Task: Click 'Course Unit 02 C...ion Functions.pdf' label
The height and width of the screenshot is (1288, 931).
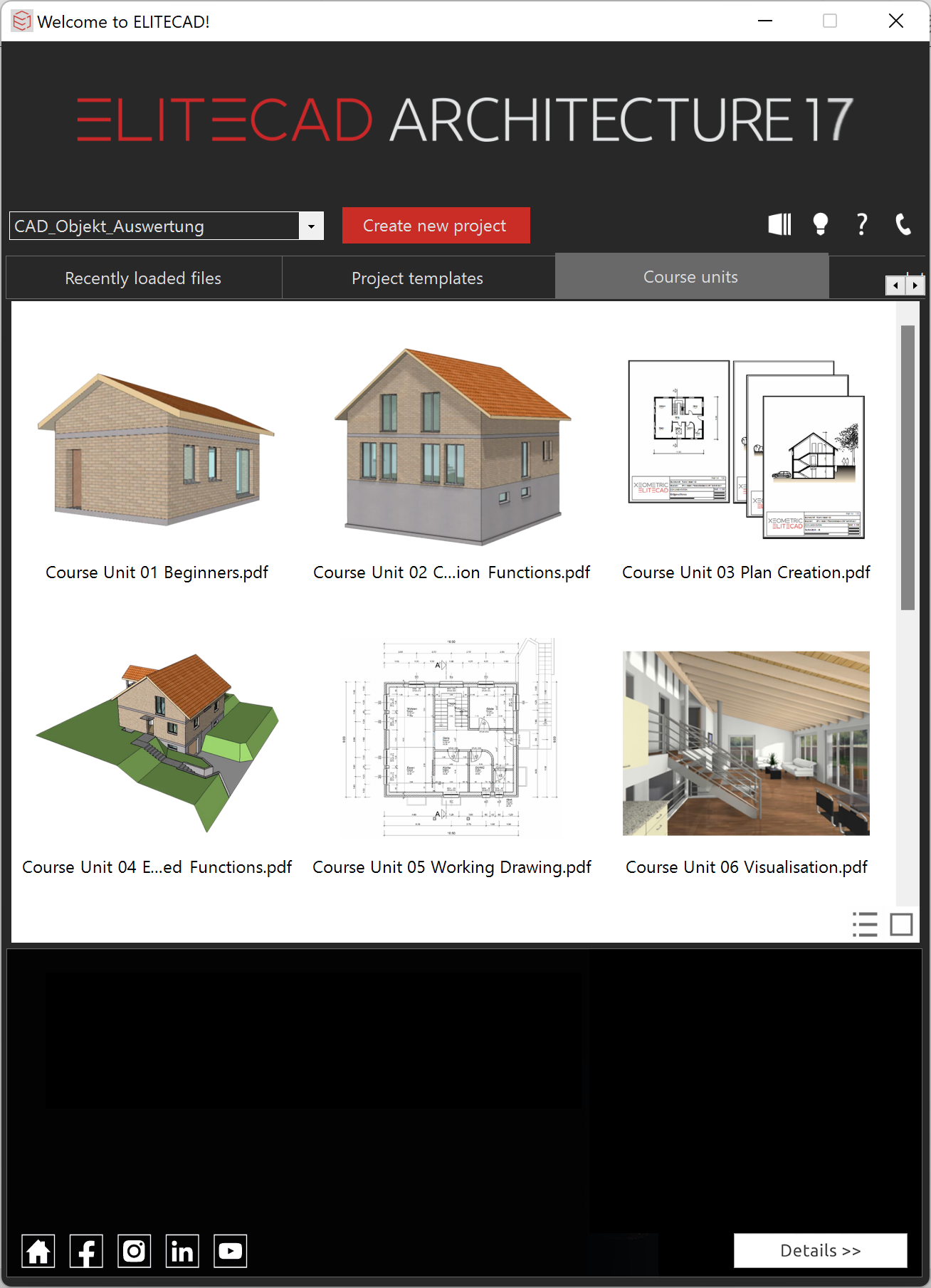Action: click(x=452, y=572)
